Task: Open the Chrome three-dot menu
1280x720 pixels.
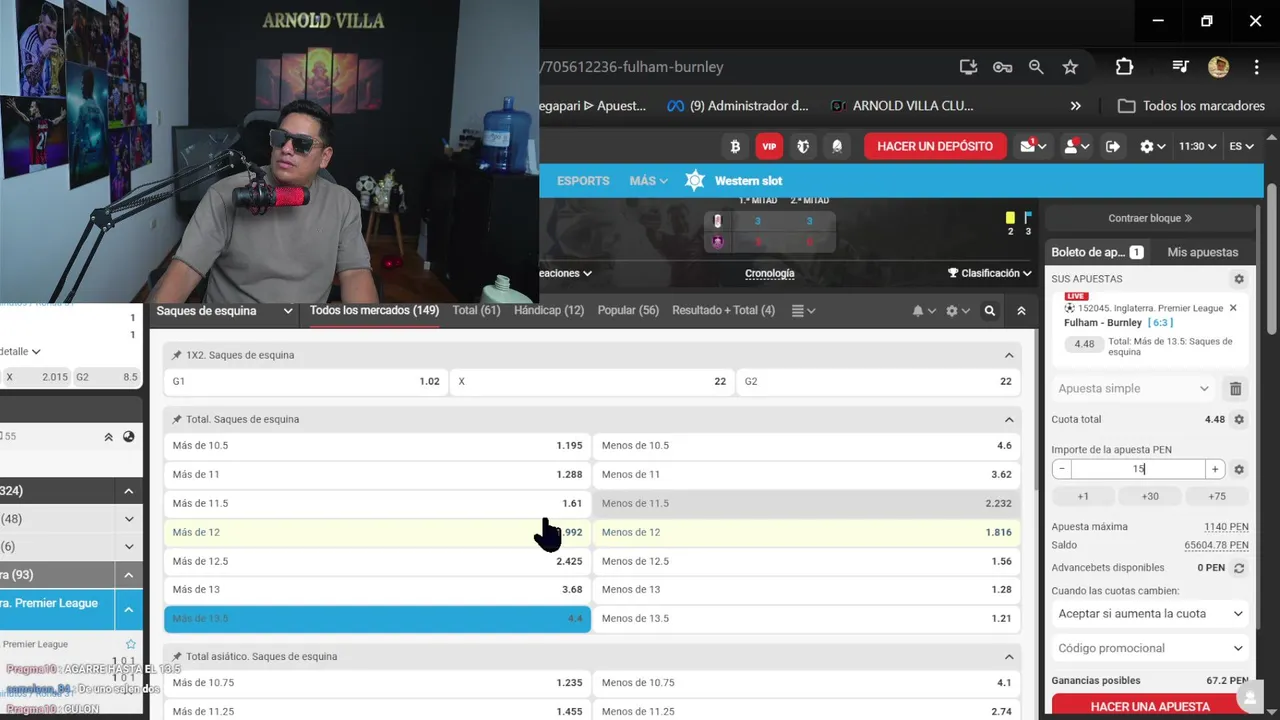Action: [1256, 67]
